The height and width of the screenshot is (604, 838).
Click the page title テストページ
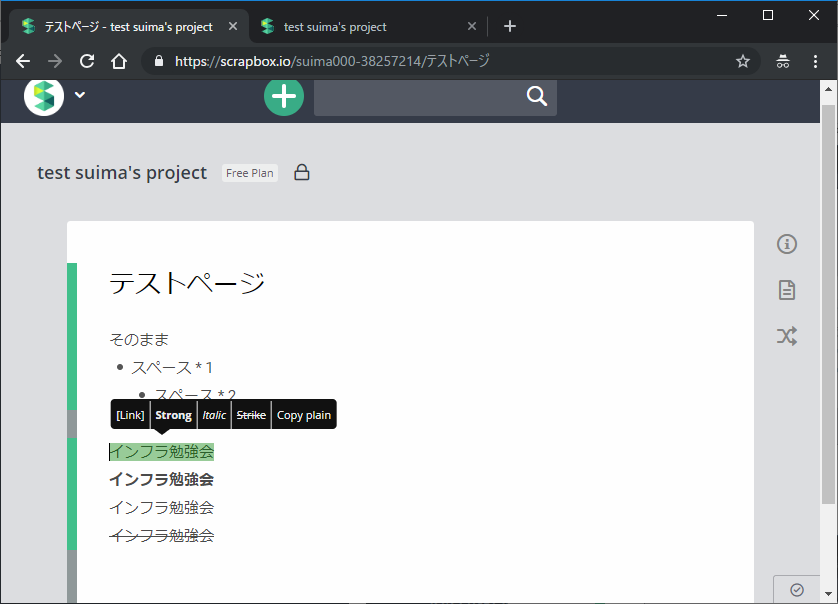(187, 283)
